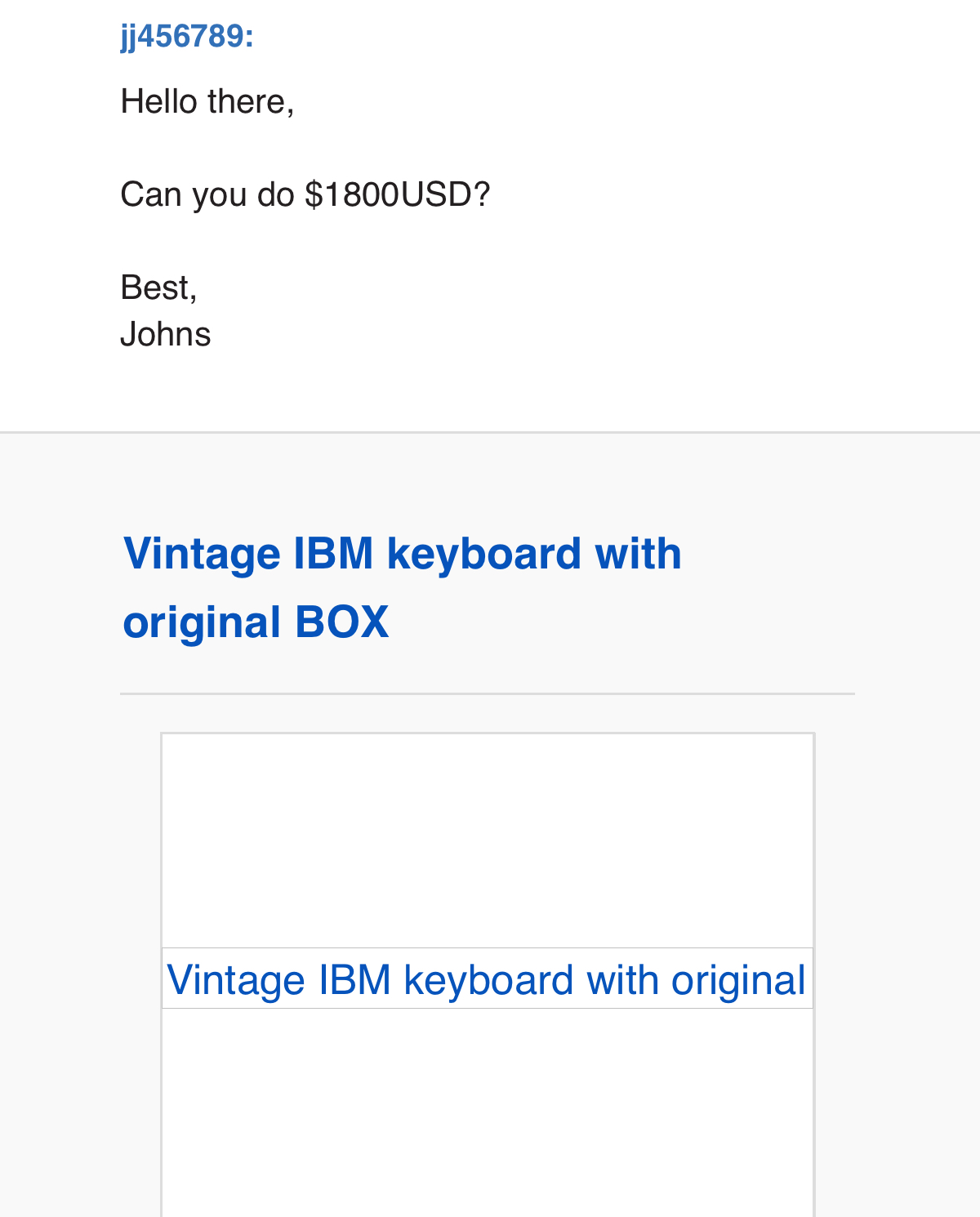The height and width of the screenshot is (1217, 980).
Task: Click the 'Hello there,' greeting line
Action: coord(207,102)
